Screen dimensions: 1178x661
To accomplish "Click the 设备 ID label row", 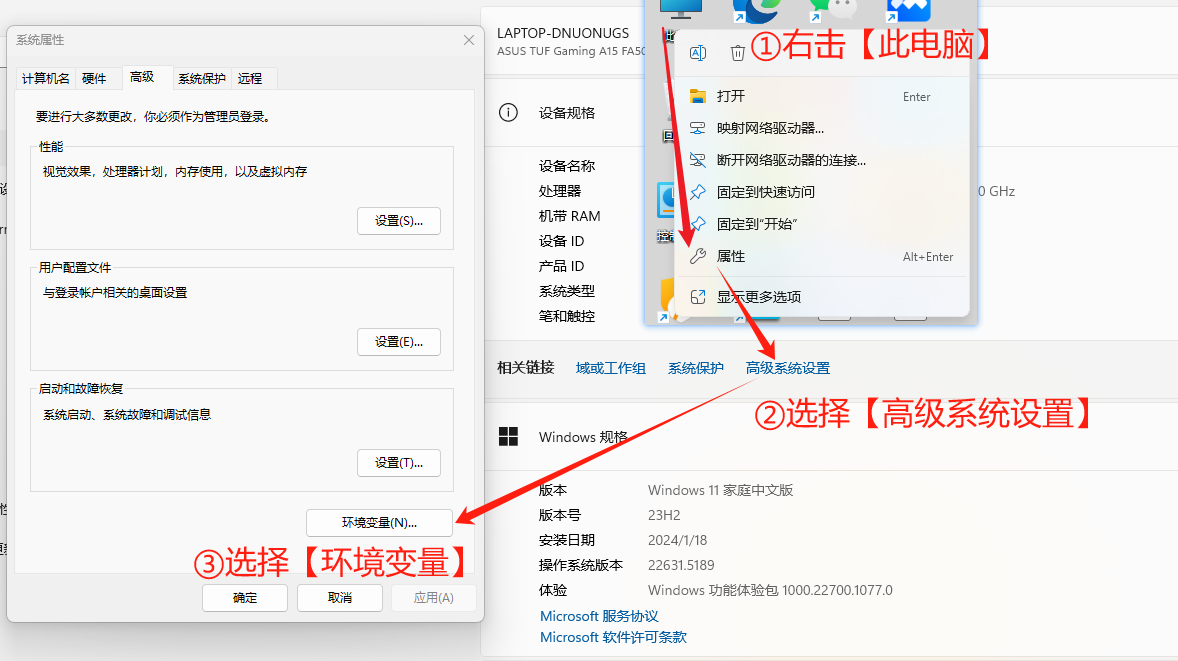I will click(x=561, y=241).
